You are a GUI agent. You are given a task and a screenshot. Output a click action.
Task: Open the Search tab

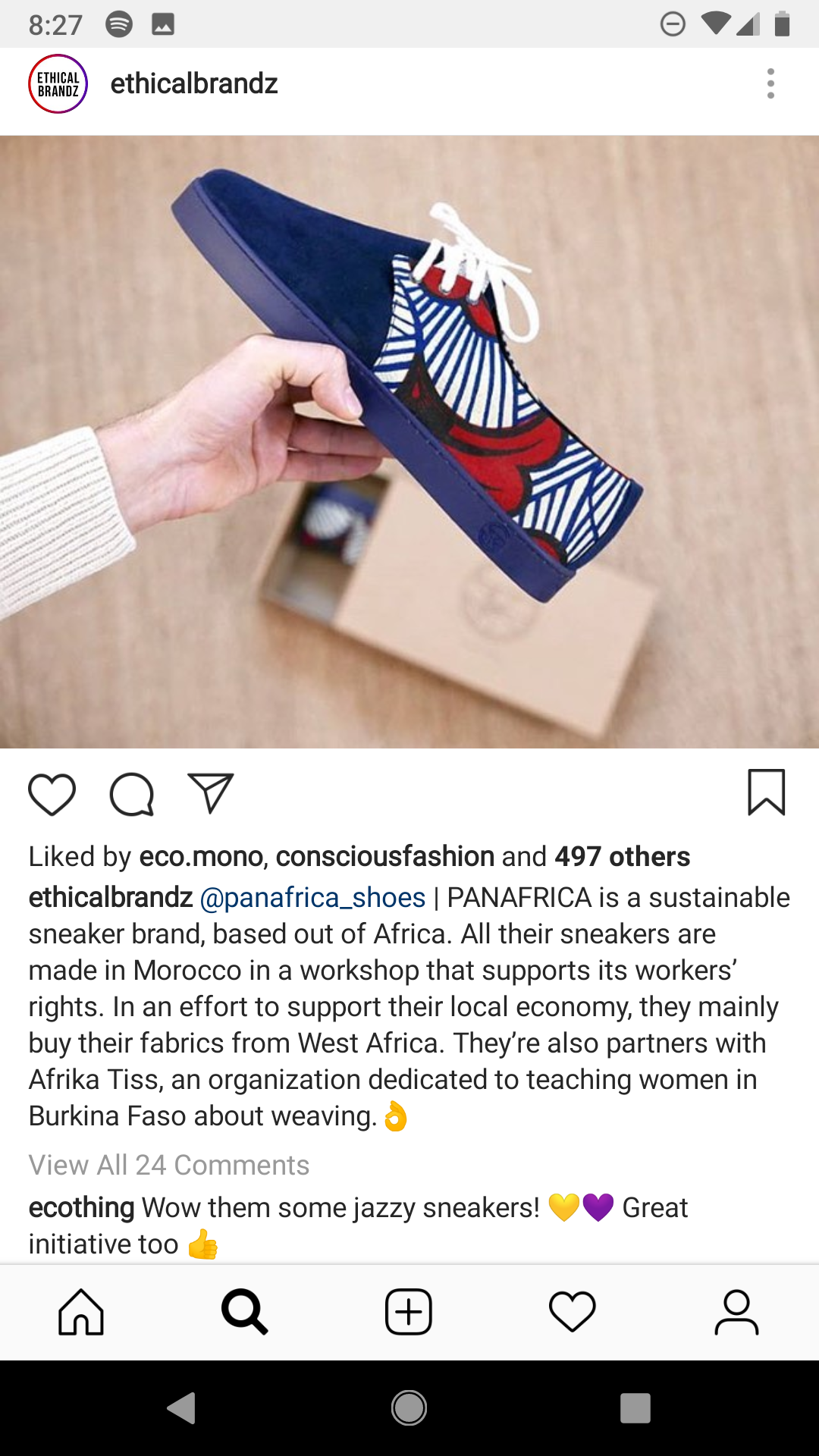[x=245, y=1312]
